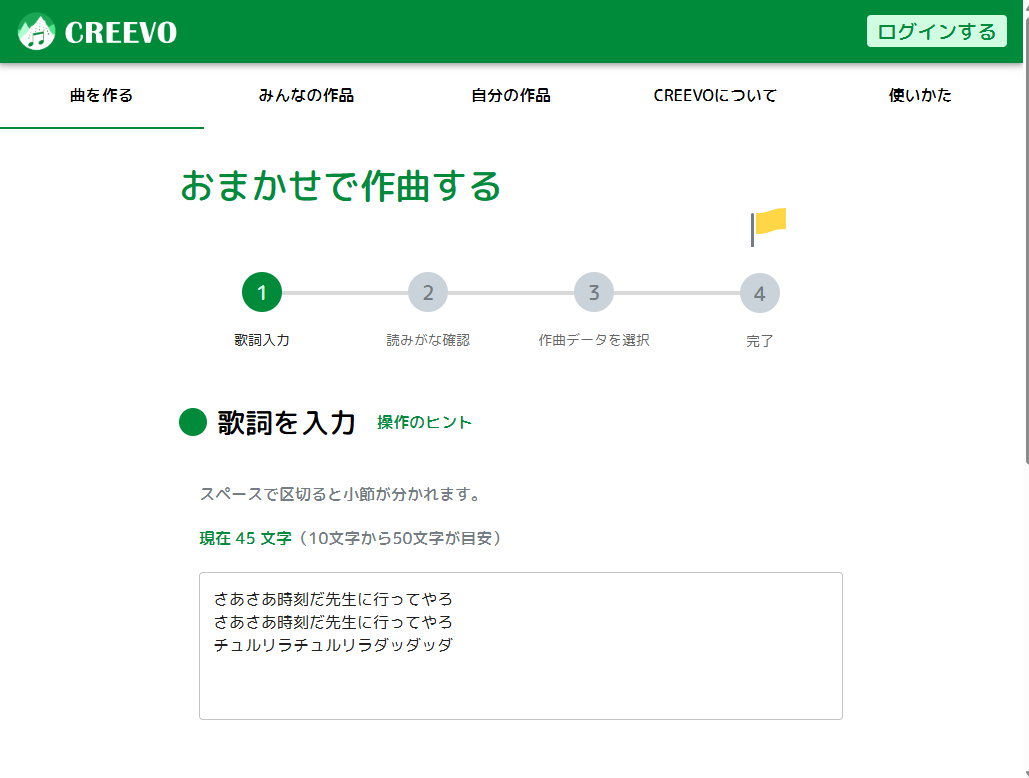Image resolution: width=1029 pixels, height=778 pixels.
Task: Click the 歌詞を入力 section heading
Action: tap(287, 422)
